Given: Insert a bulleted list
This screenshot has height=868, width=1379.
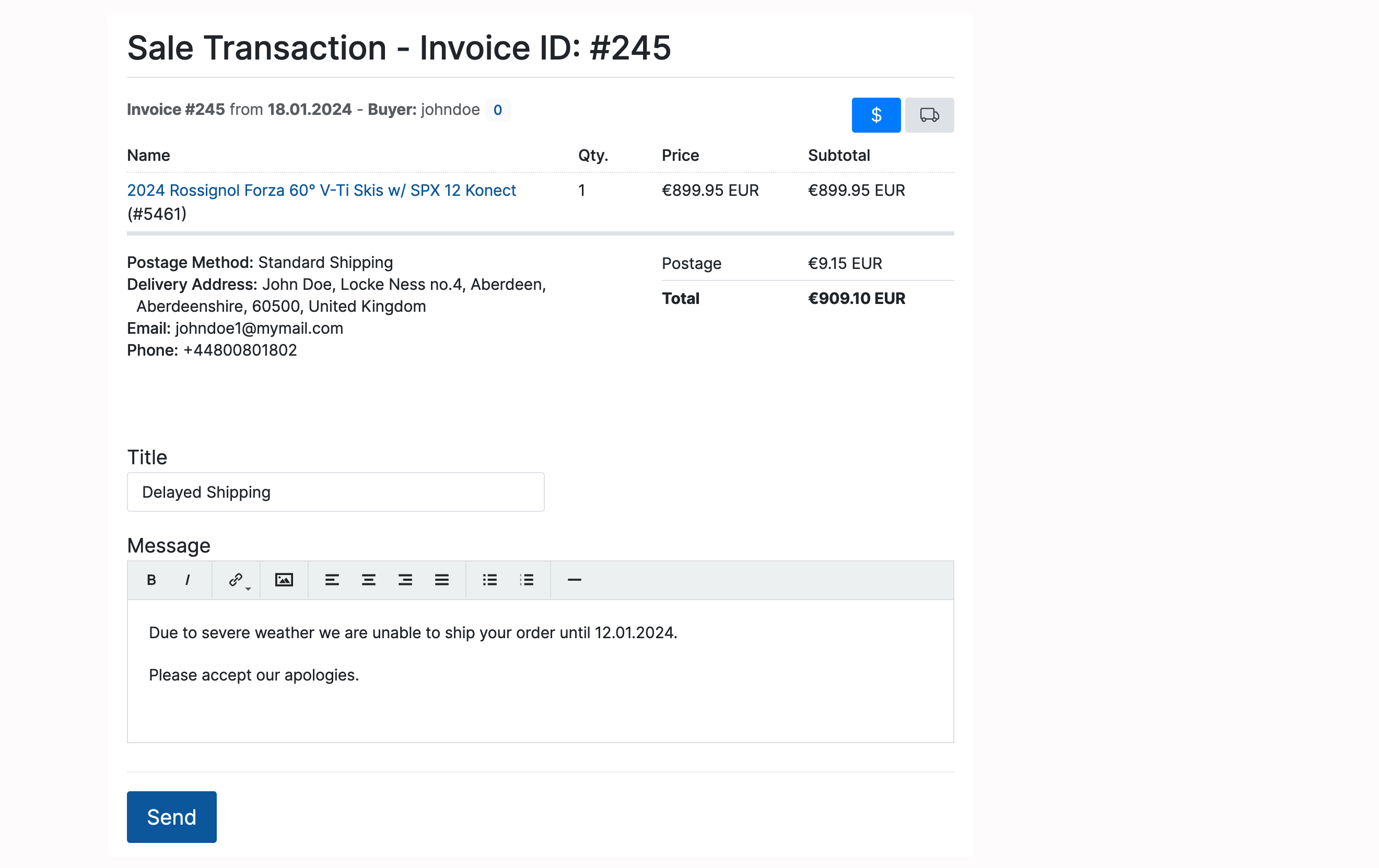Looking at the screenshot, I should coord(489,580).
